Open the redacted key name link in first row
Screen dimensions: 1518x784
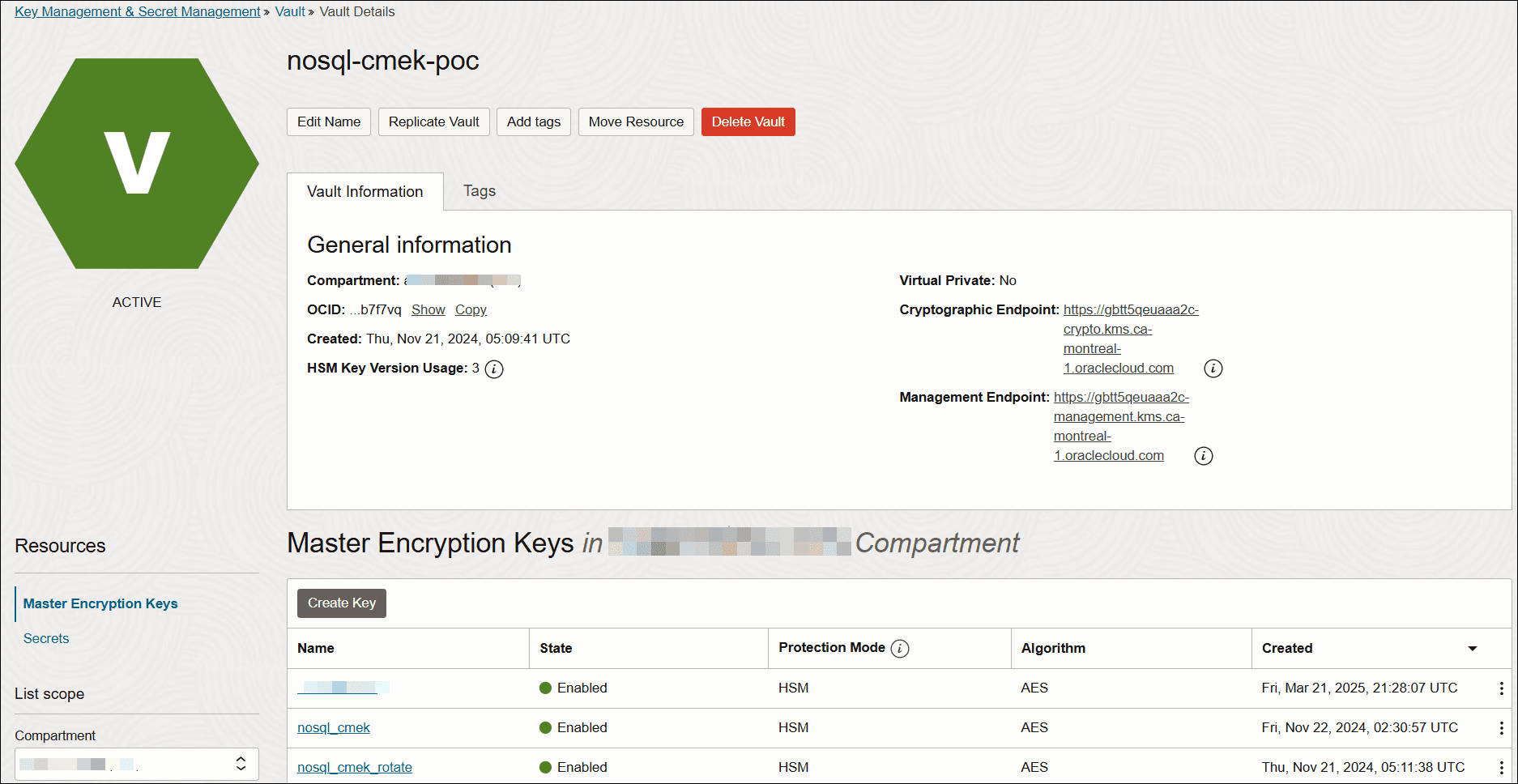[343, 688]
